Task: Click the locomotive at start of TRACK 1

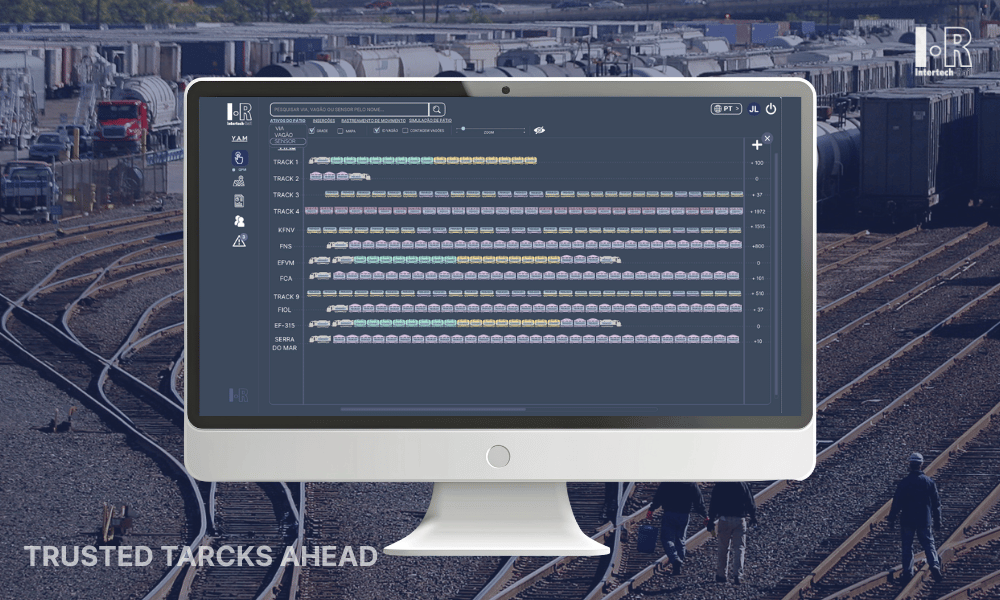Action: (x=320, y=161)
